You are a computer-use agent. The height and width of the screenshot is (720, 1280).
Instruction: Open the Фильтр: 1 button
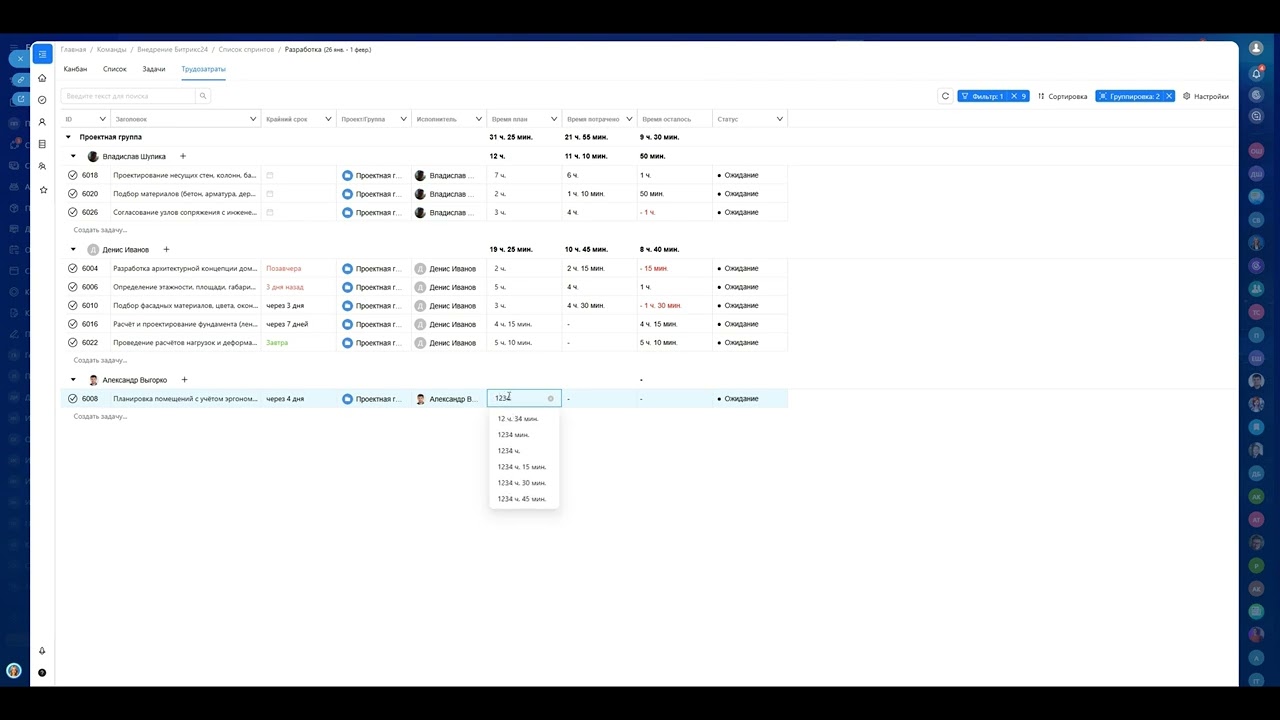pyautogui.click(x=982, y=96)
